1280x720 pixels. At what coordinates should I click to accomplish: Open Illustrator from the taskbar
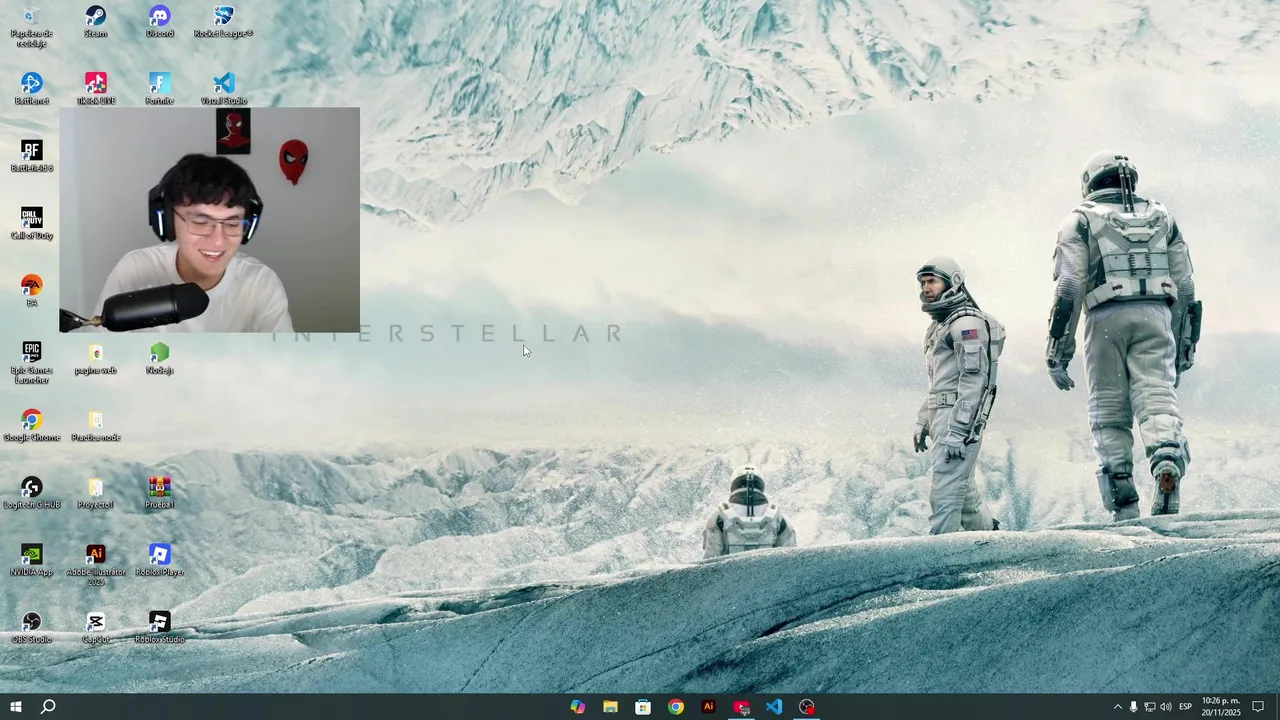tap(708, 707)
